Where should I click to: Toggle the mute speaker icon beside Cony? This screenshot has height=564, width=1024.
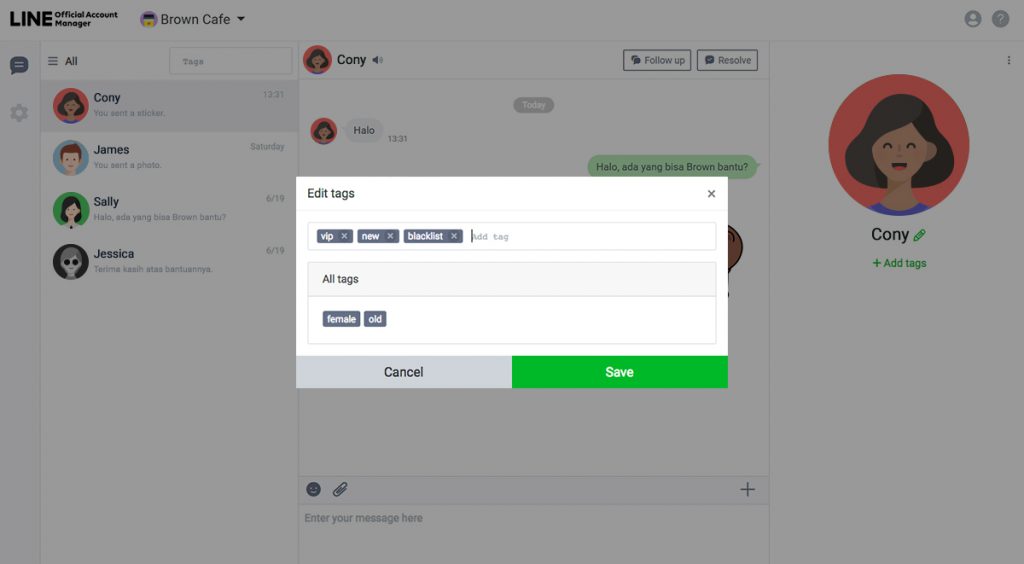(x=377, y=60)
